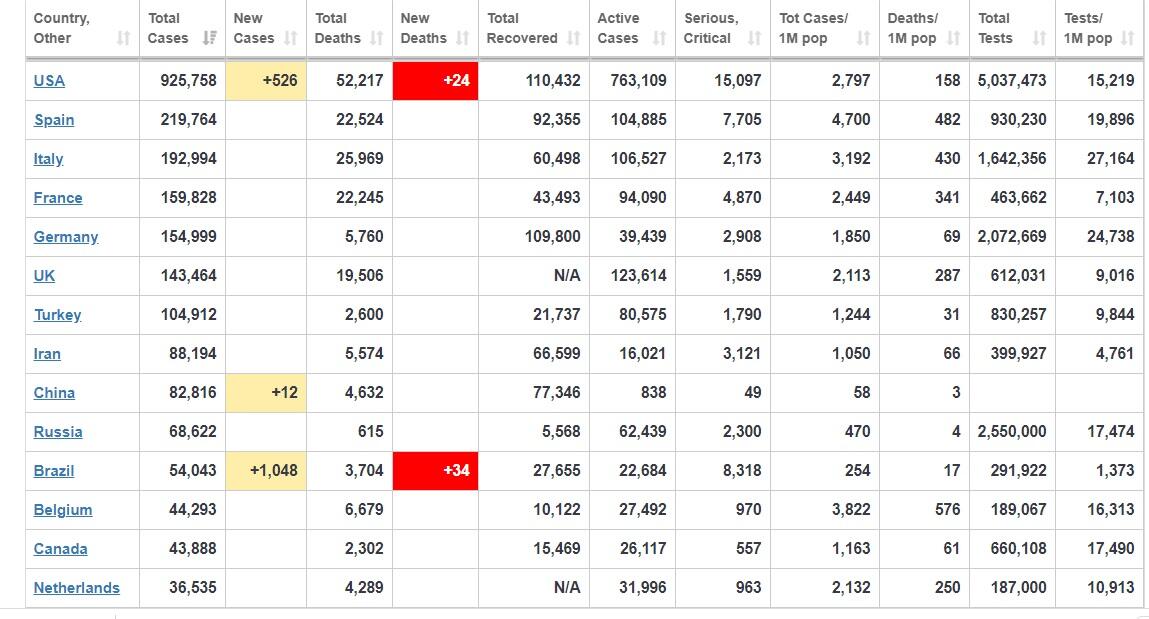
Task: Click Canada's total cases value 43,888
Action: [193, 549]
